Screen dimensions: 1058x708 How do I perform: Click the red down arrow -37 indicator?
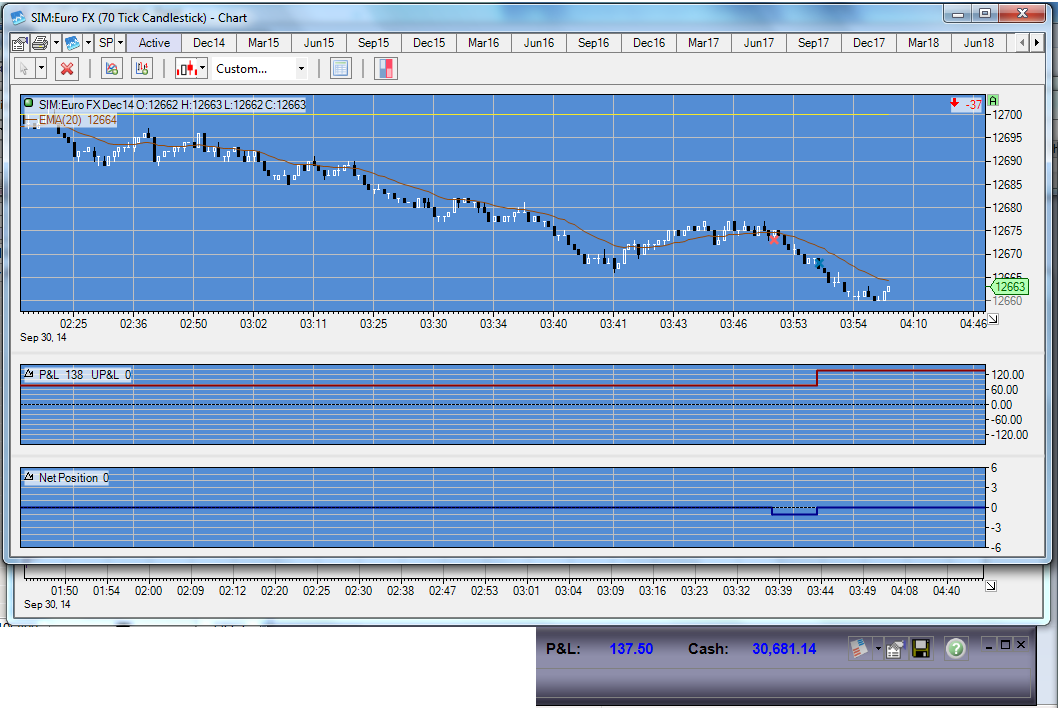tap(966, 104)
